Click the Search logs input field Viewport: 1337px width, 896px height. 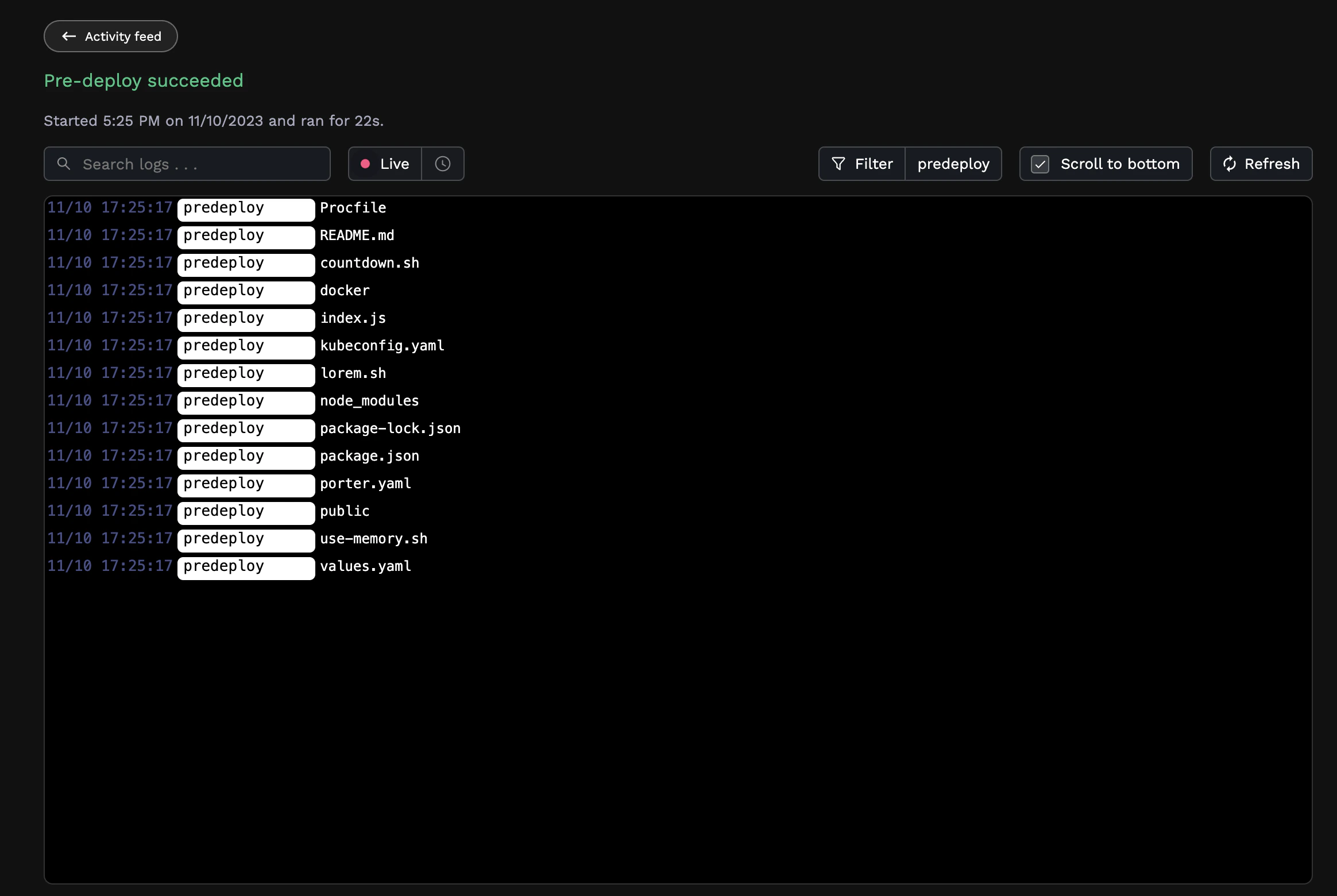[187, 164]
